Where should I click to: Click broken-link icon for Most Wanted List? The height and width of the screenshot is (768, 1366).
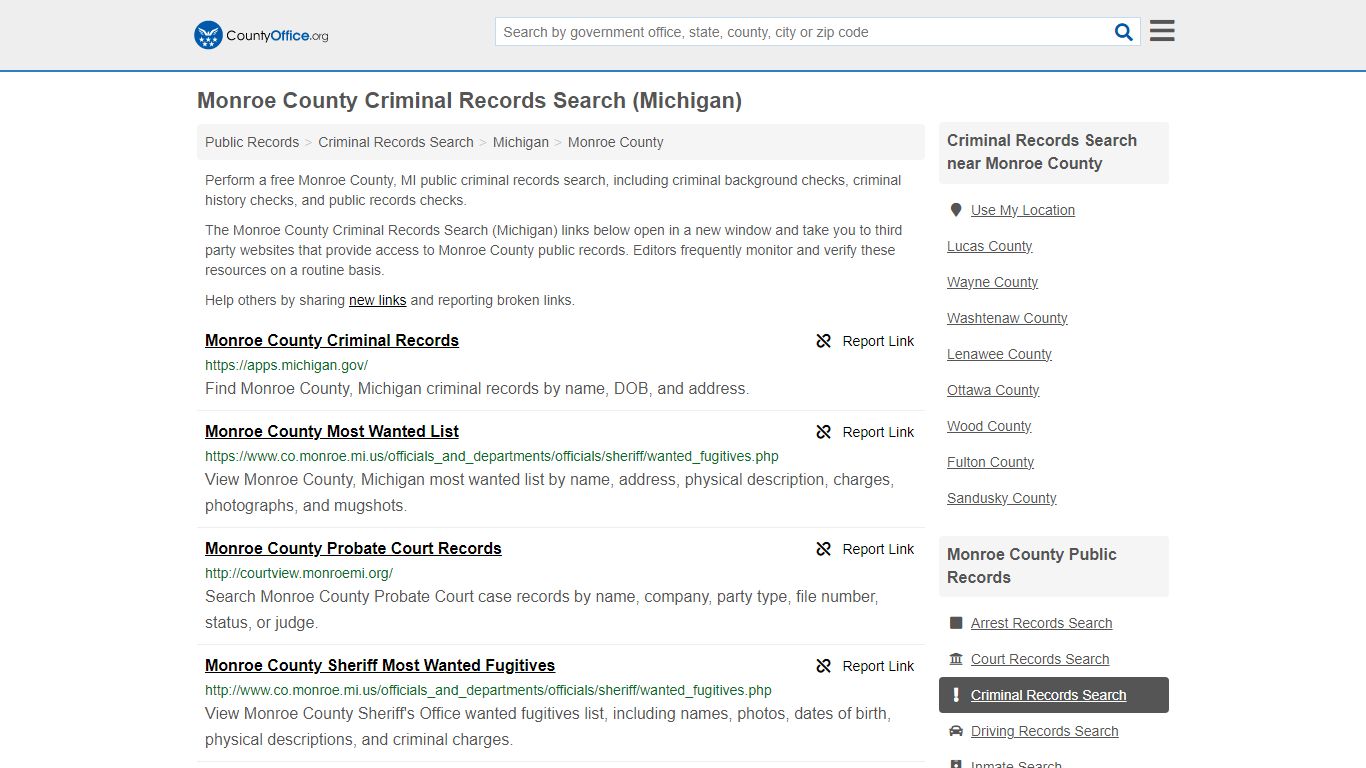(x=824, y=432)
